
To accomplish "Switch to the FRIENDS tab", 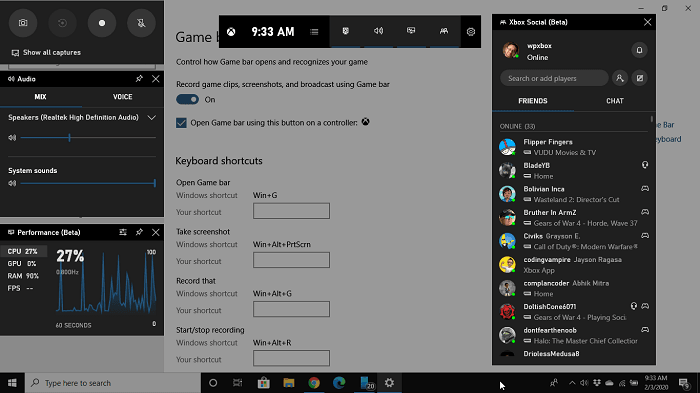I will tap(533, 101).
